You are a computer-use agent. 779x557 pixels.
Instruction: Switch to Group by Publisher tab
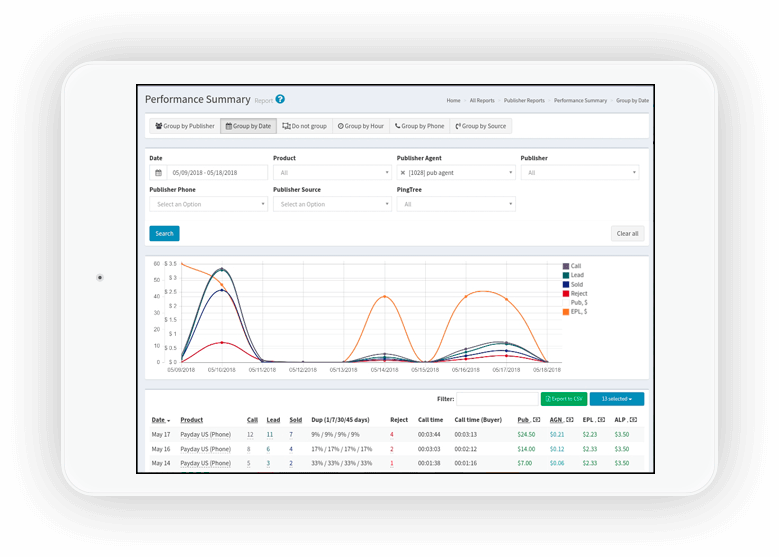click(184, 126)
